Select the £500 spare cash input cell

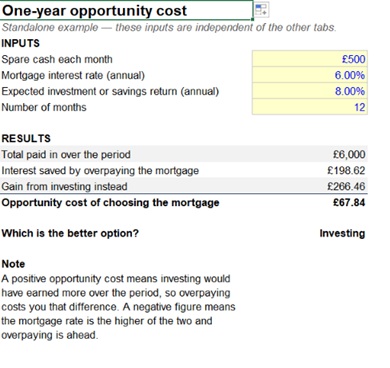coord(310,59)
